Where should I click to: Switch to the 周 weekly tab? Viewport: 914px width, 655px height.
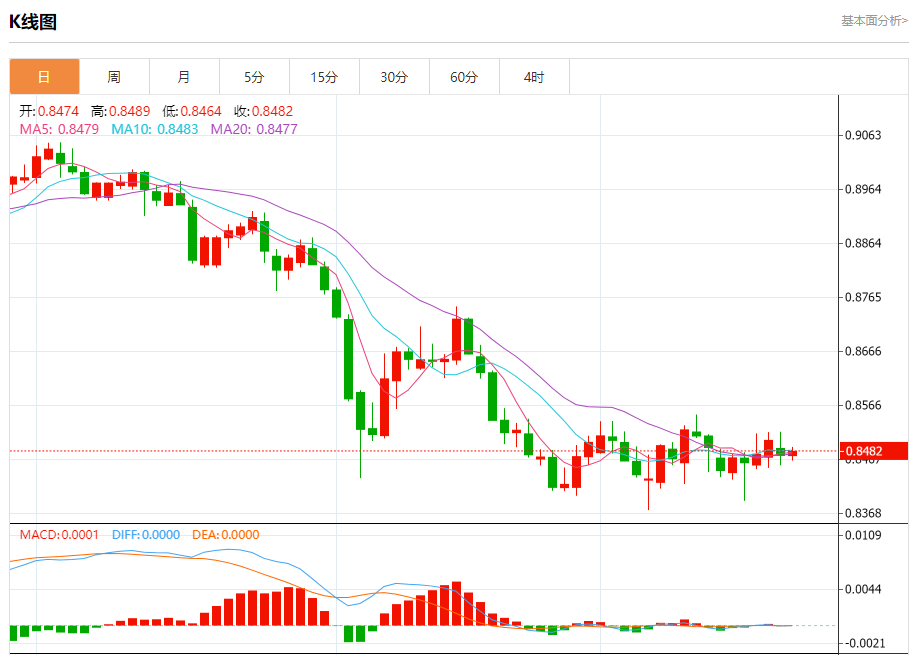coord(114,76)
